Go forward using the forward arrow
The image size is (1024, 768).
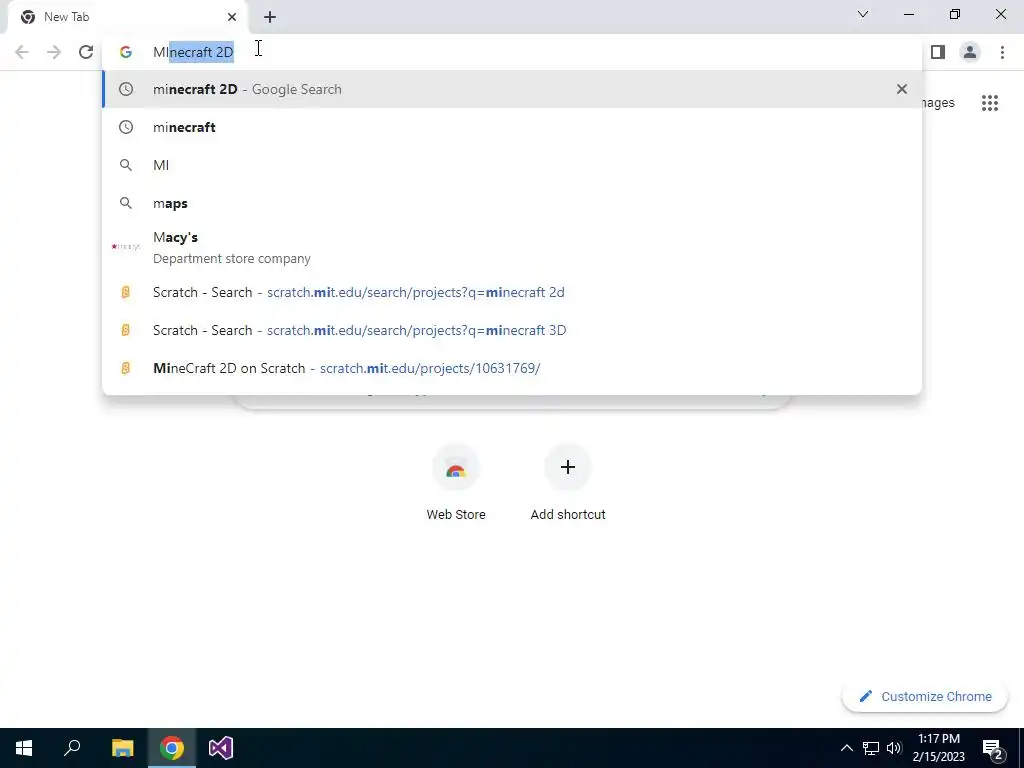pos(54,52)
